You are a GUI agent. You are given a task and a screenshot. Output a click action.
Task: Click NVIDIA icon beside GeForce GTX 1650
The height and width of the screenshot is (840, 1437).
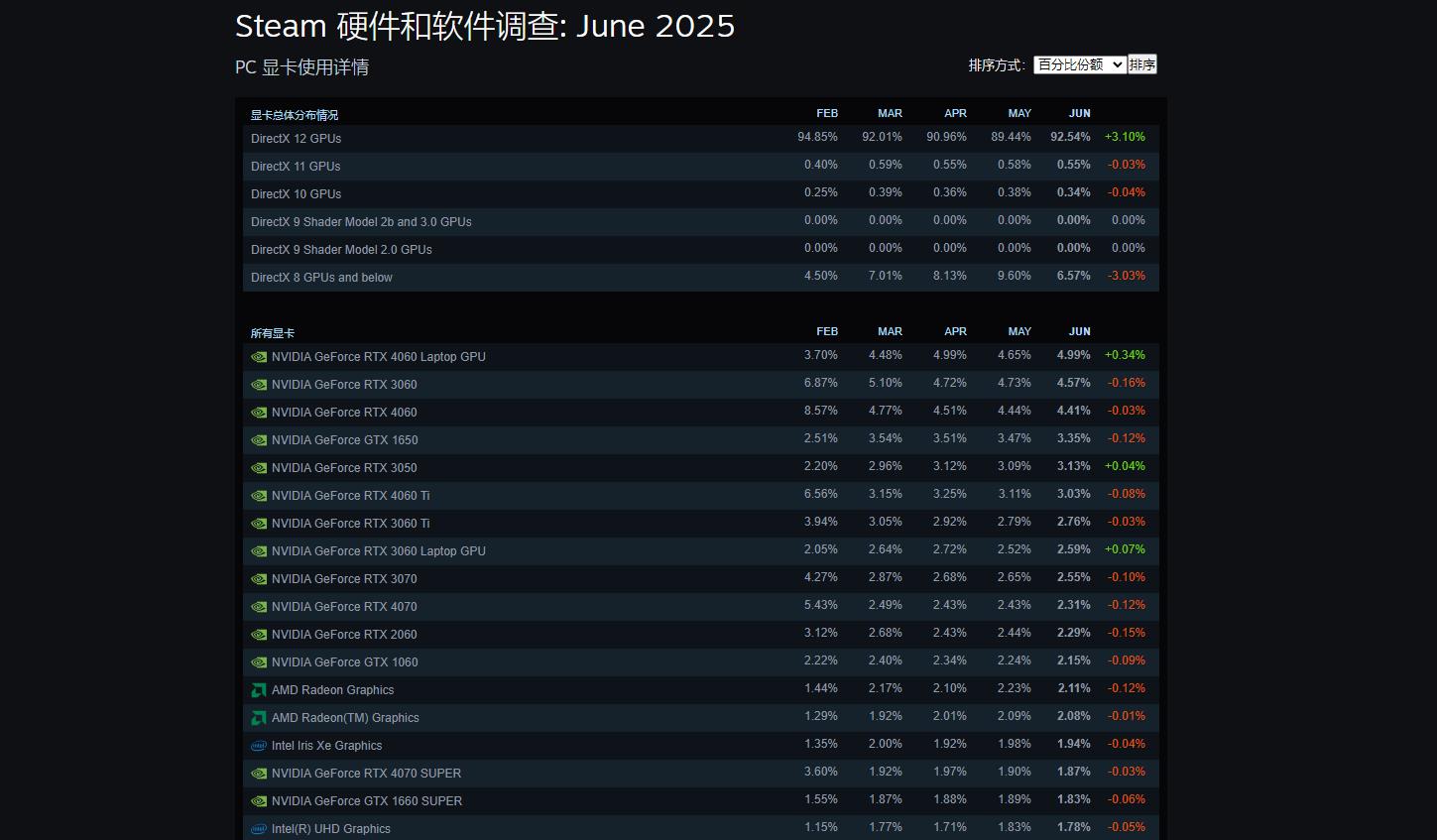(259, 440)
